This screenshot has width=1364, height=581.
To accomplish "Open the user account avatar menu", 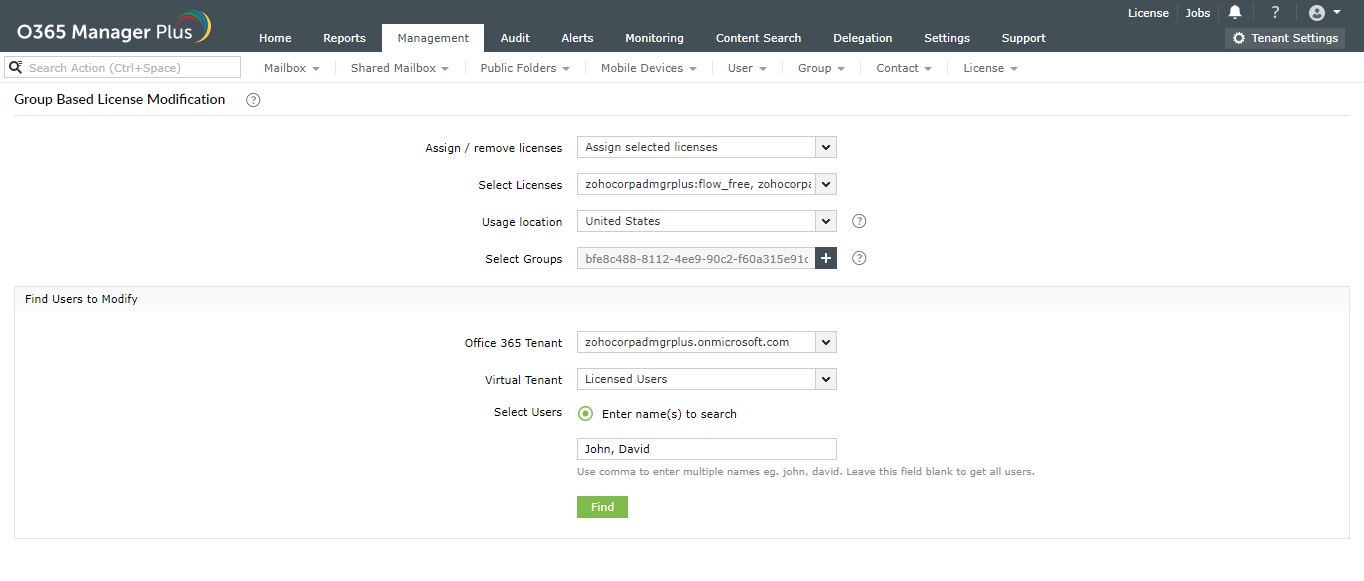I will pos(1324,12).
